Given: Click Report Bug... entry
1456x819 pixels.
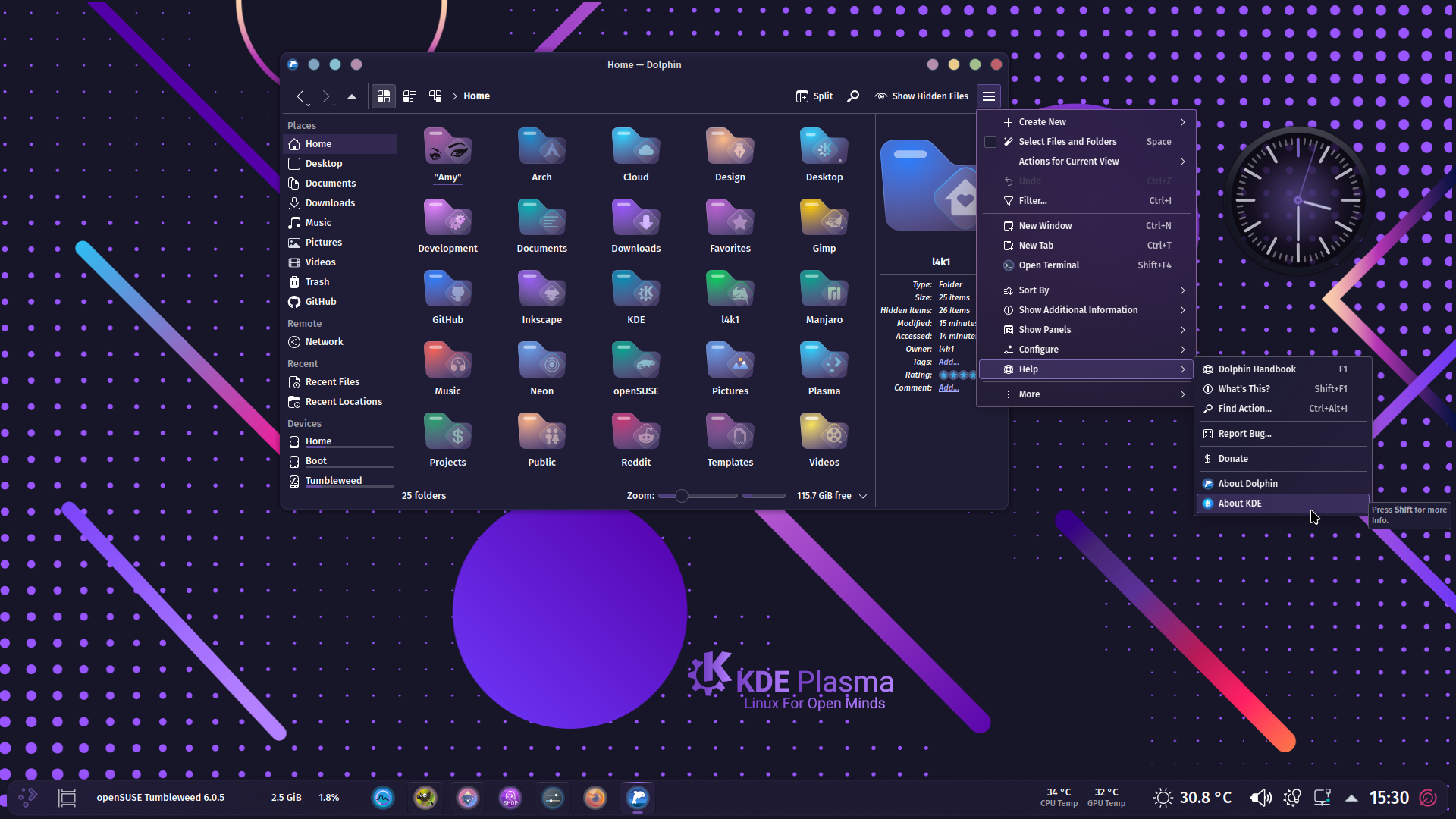Looking at the screenshot, I should tap(1283, 434).
